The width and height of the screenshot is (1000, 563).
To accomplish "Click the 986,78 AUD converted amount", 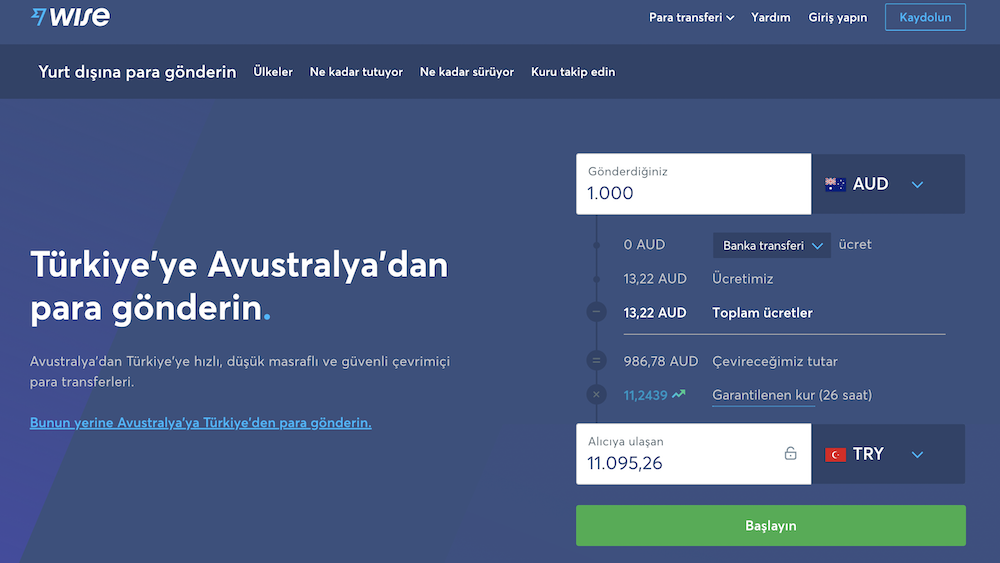I will [x=661, y=361].
